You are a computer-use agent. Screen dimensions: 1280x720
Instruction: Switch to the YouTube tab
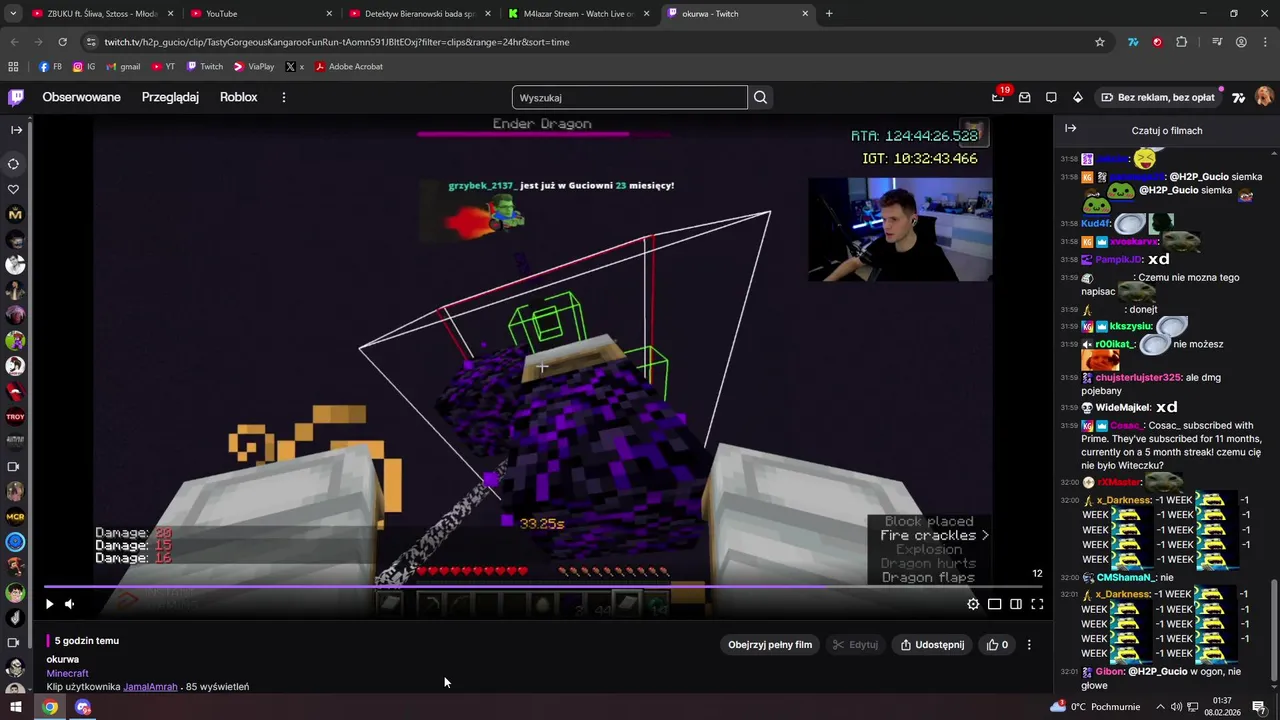[259, 14]
